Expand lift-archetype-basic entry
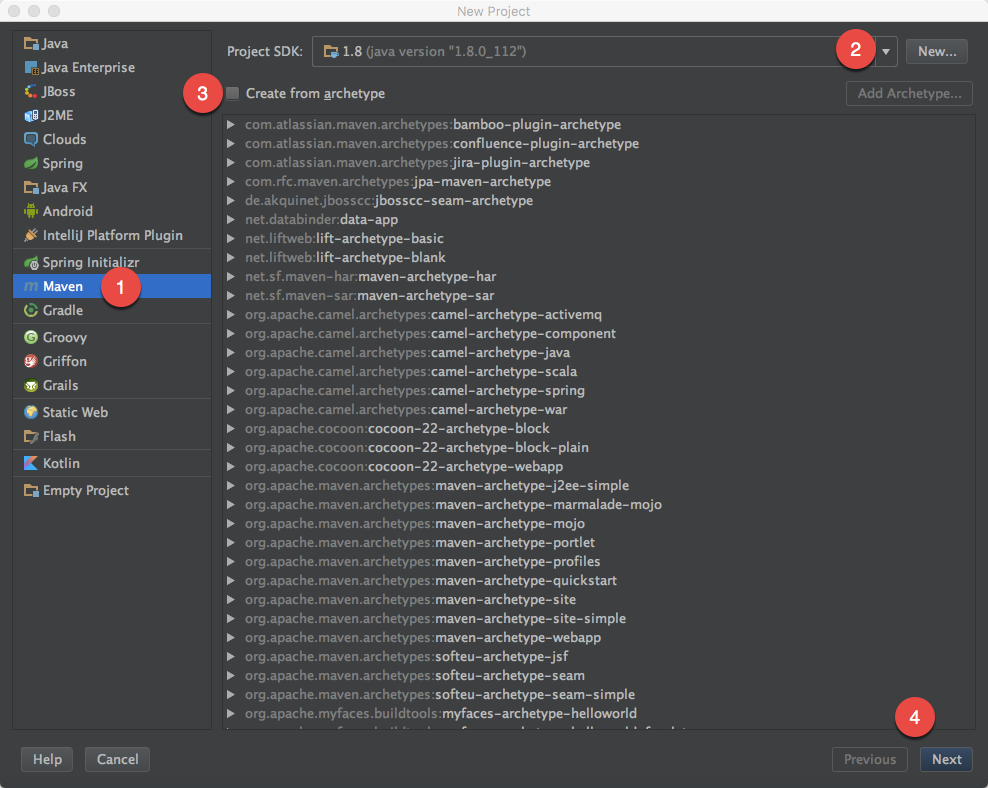The height and width of the screenshot is (788, 988). (x=231, y=238)
